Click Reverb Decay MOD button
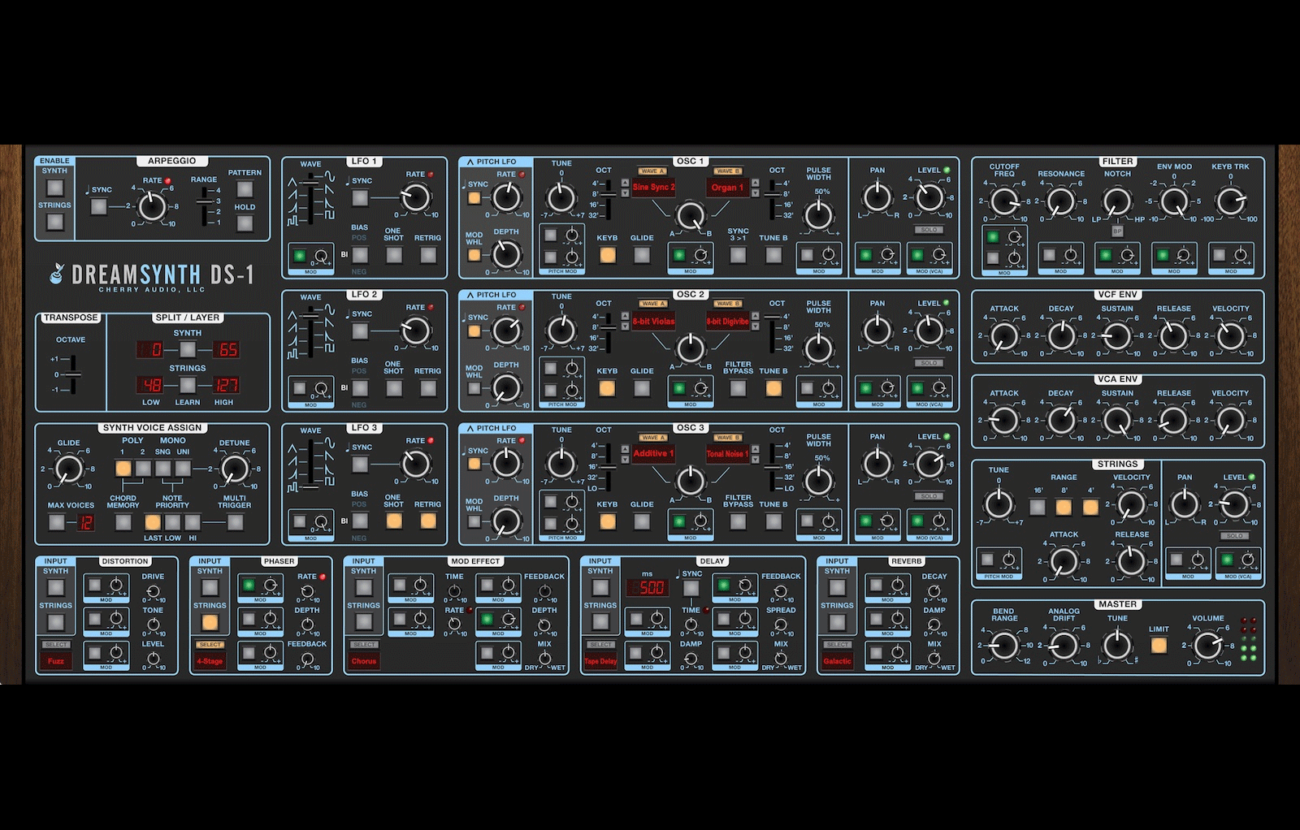Viewport: 1300px width, 830px height. [876, 585]
